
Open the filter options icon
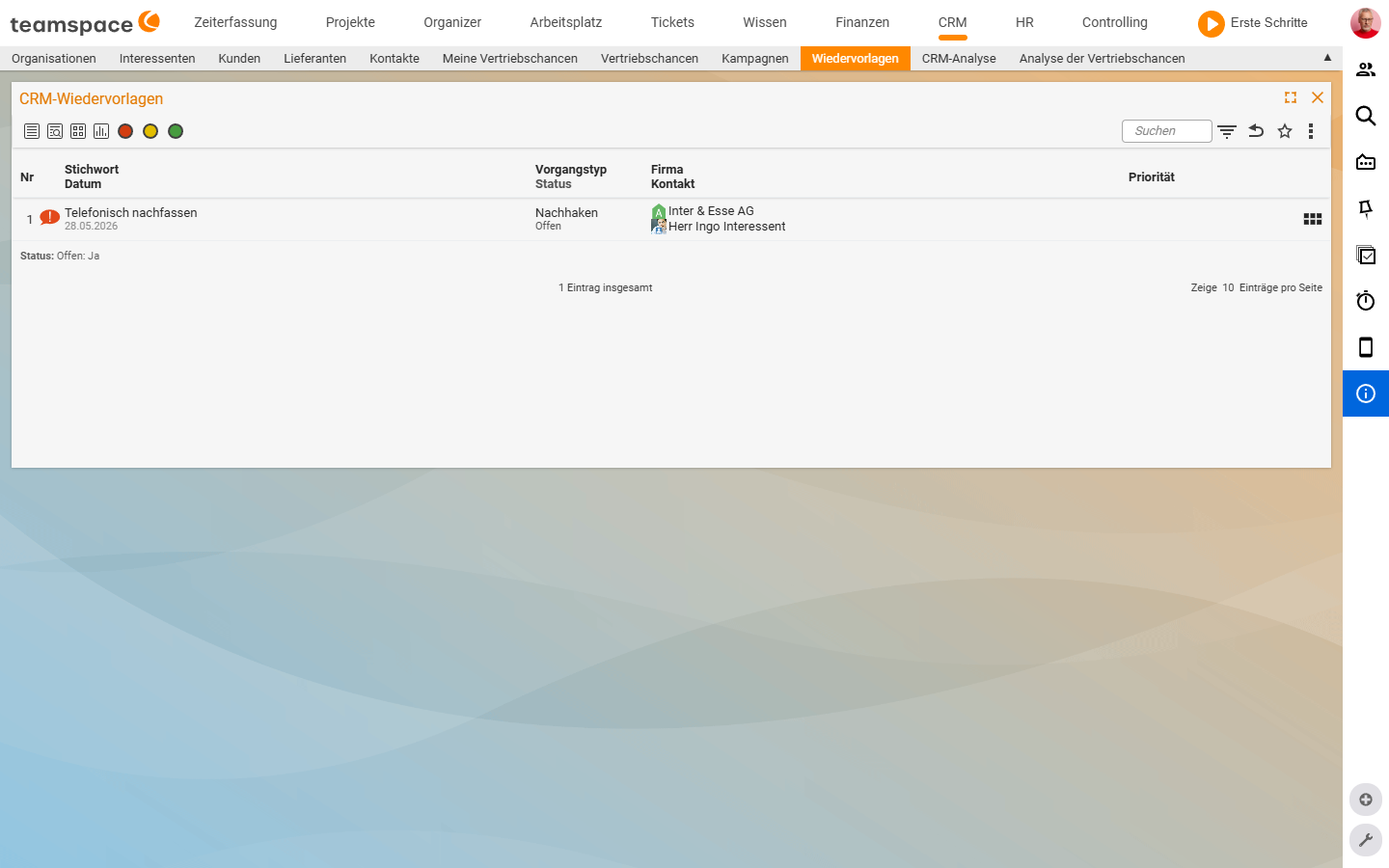1227,131
